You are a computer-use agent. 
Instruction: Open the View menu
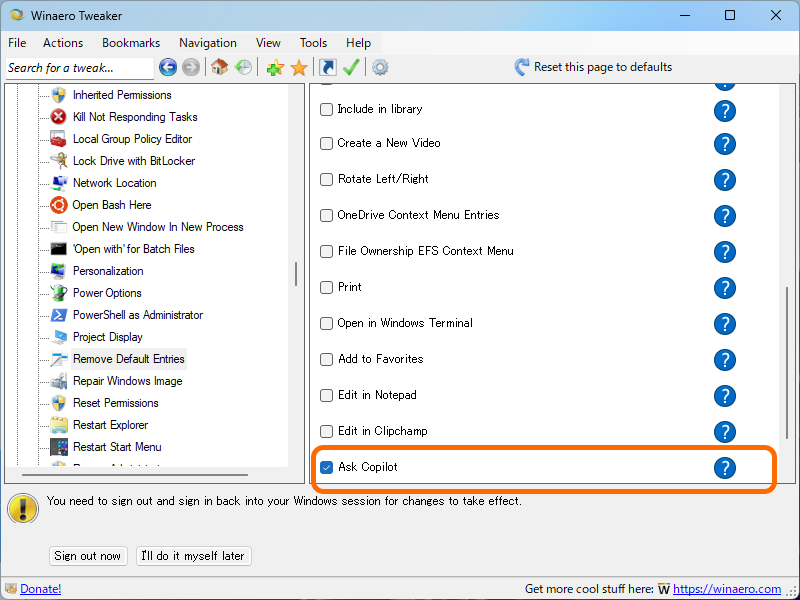pyautogui.click(x=268, y=43)
